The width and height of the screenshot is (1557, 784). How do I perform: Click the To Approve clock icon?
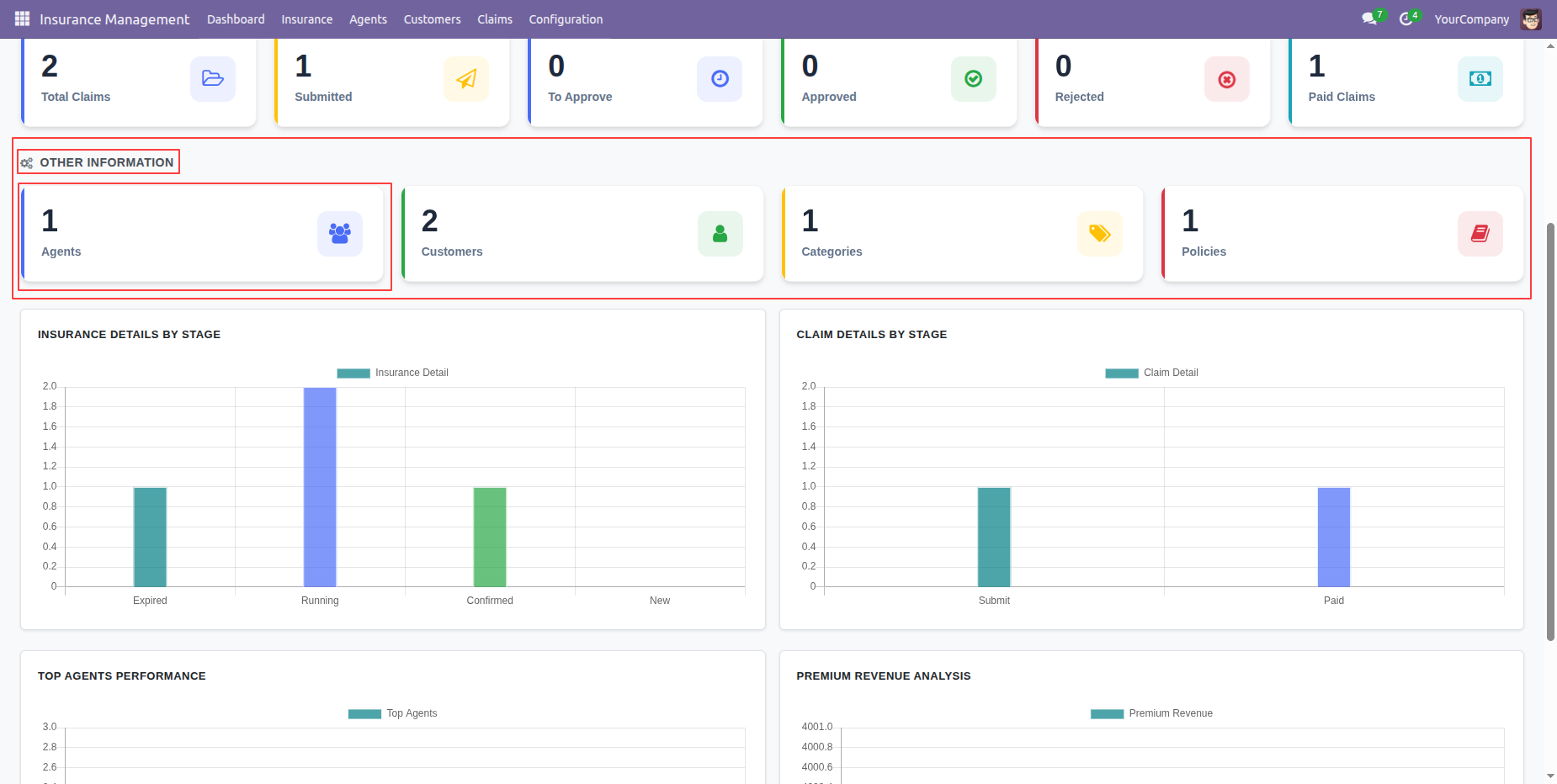pyautogui.click(x=720, y=79)
